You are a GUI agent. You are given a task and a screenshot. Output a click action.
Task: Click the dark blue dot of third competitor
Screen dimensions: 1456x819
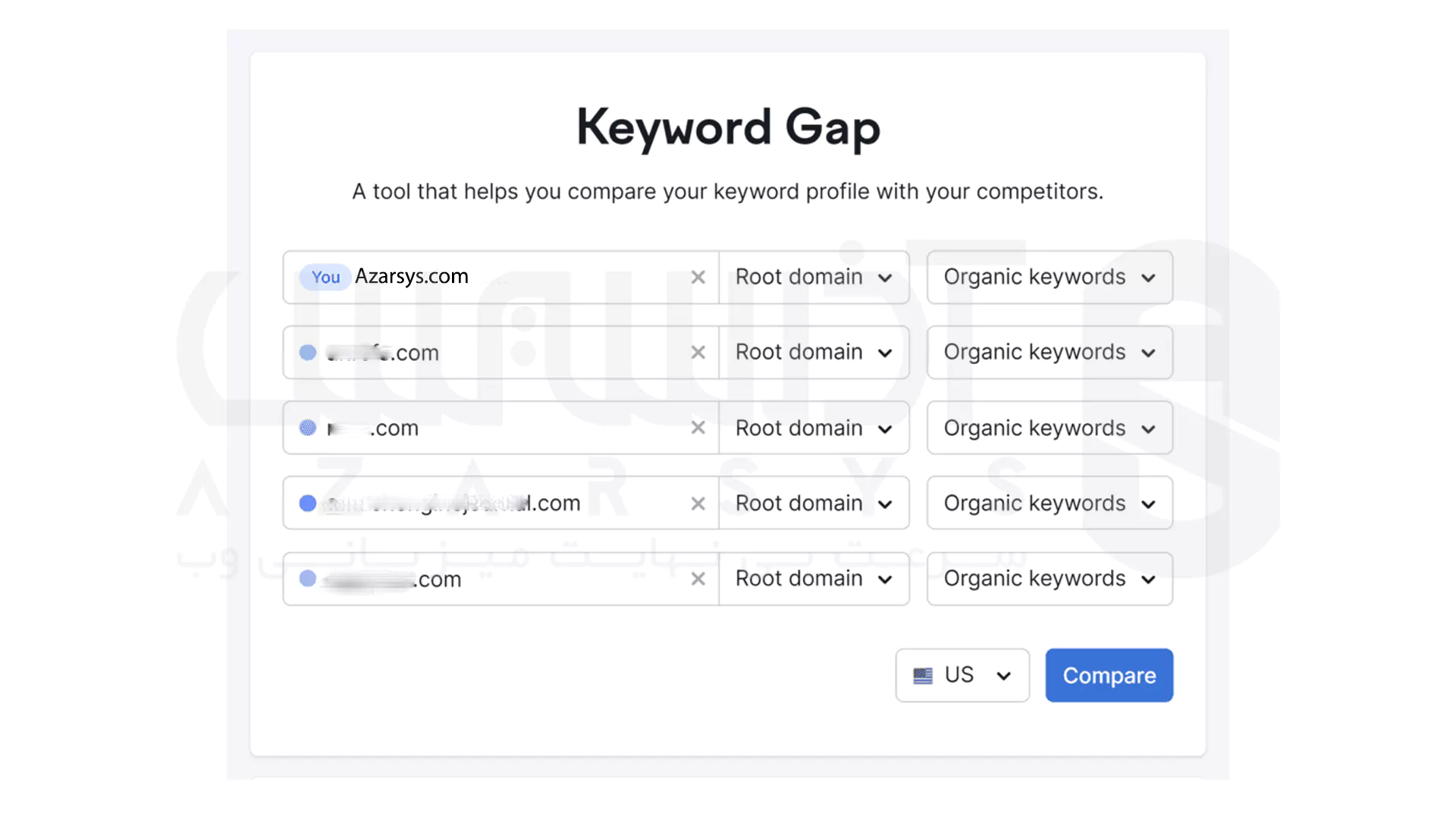[x=307, y=504]
